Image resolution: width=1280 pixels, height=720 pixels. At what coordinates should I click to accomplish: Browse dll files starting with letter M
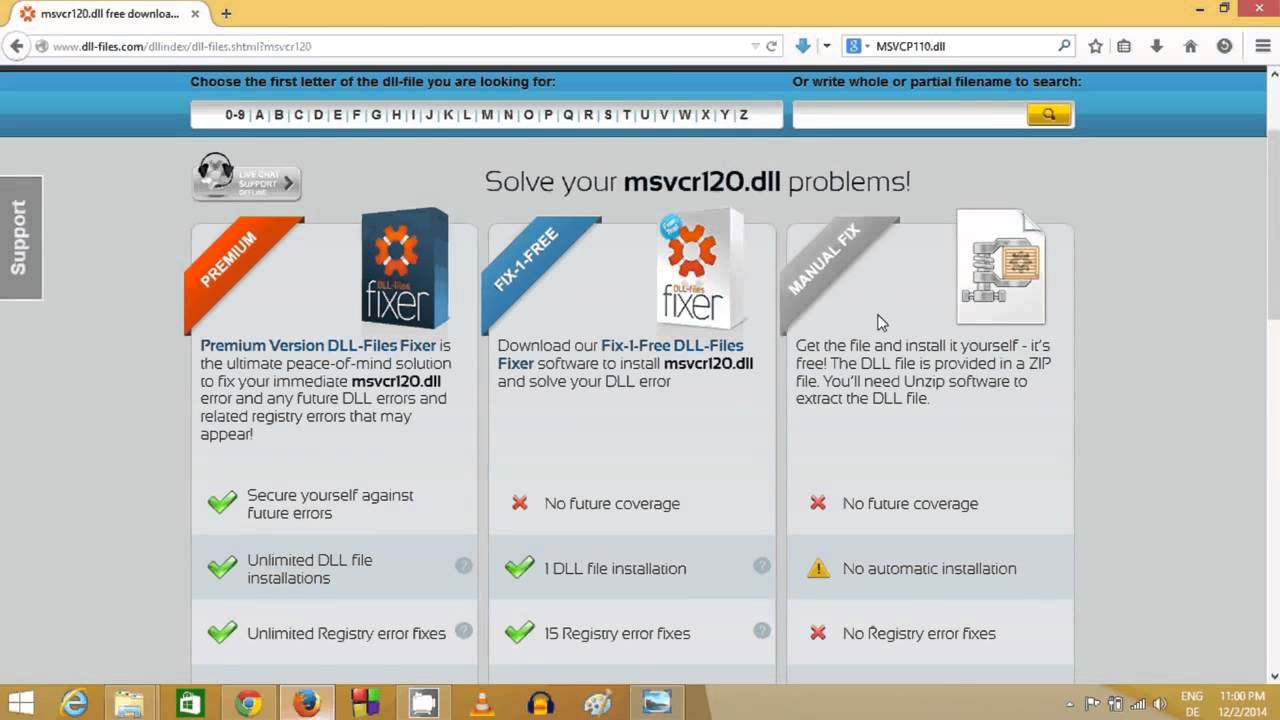click(487, 115)
